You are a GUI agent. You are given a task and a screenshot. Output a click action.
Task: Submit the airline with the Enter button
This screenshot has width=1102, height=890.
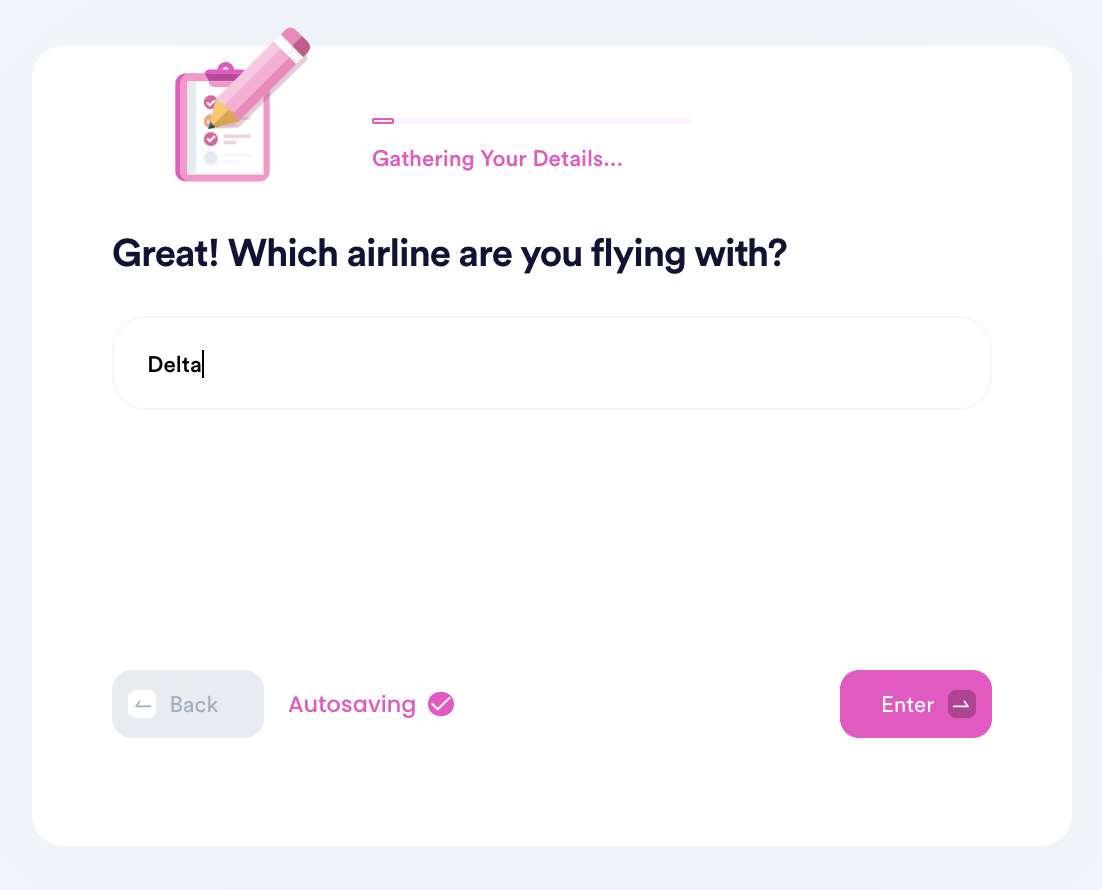coord(916,704)
